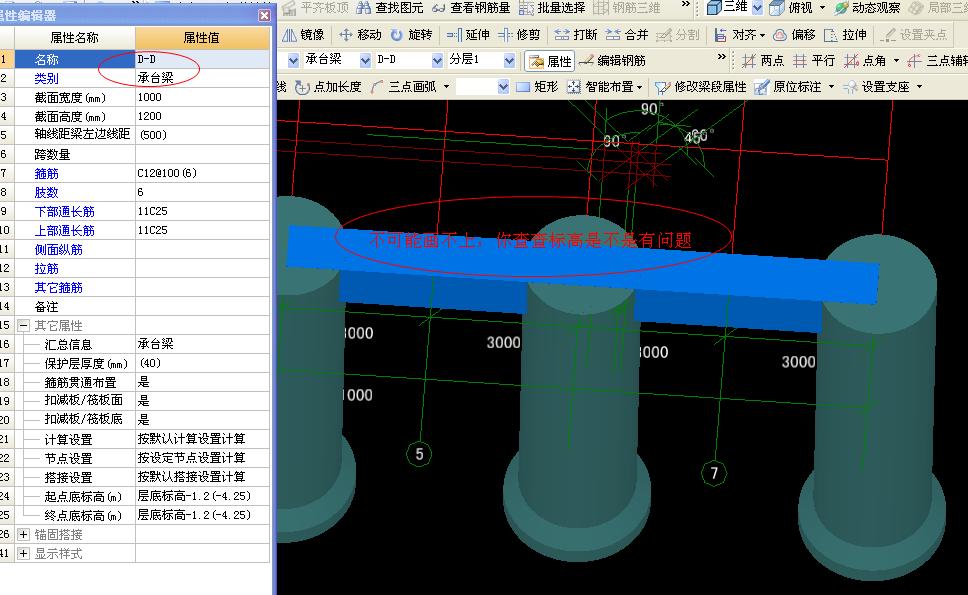Viewport: 968px width, 595px height.
Task: Click 查看钢筋量 tool
Action: tap(471, 8)
